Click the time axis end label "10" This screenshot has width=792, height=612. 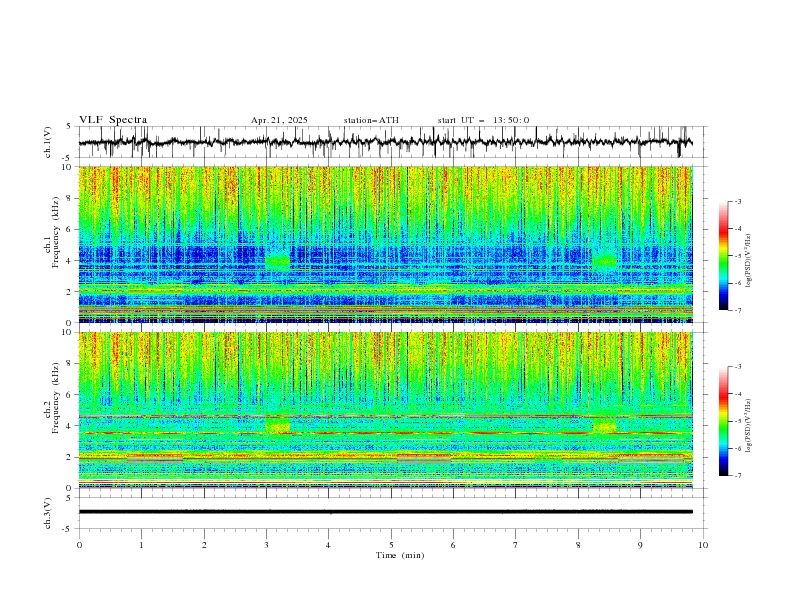[703, 545]
